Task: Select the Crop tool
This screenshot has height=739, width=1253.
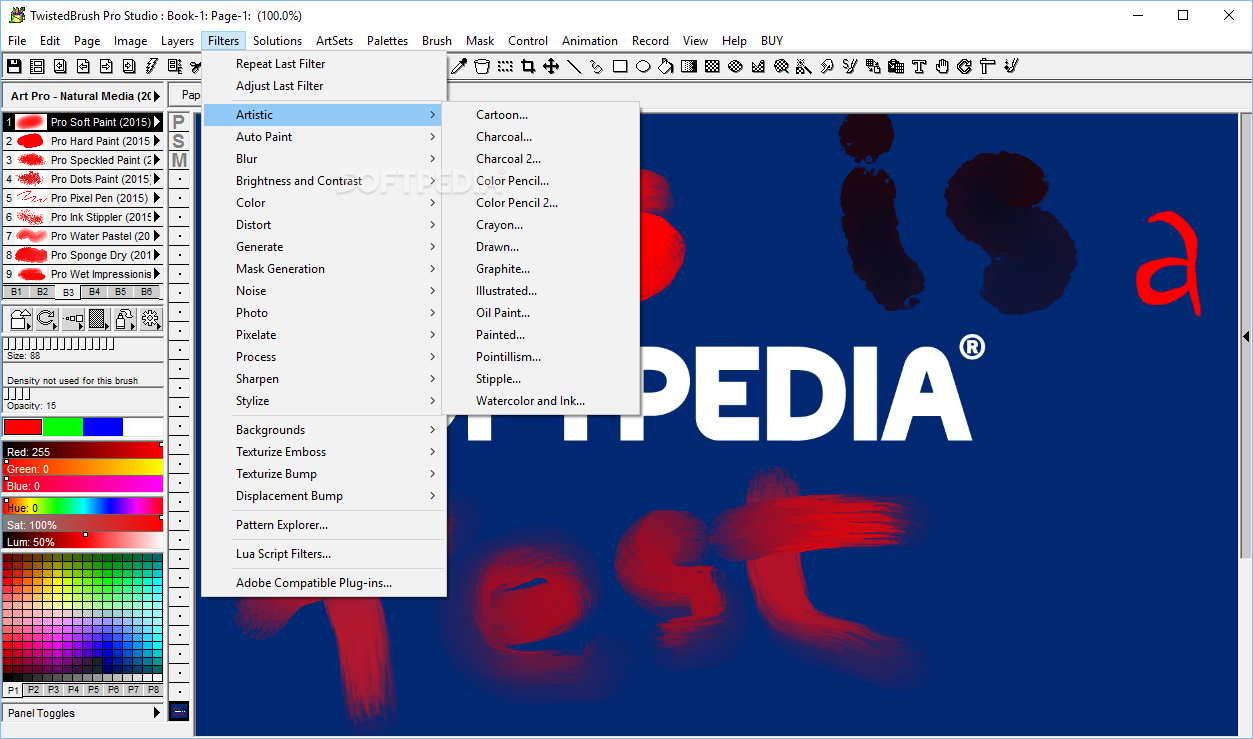Action: click(528, 66)
